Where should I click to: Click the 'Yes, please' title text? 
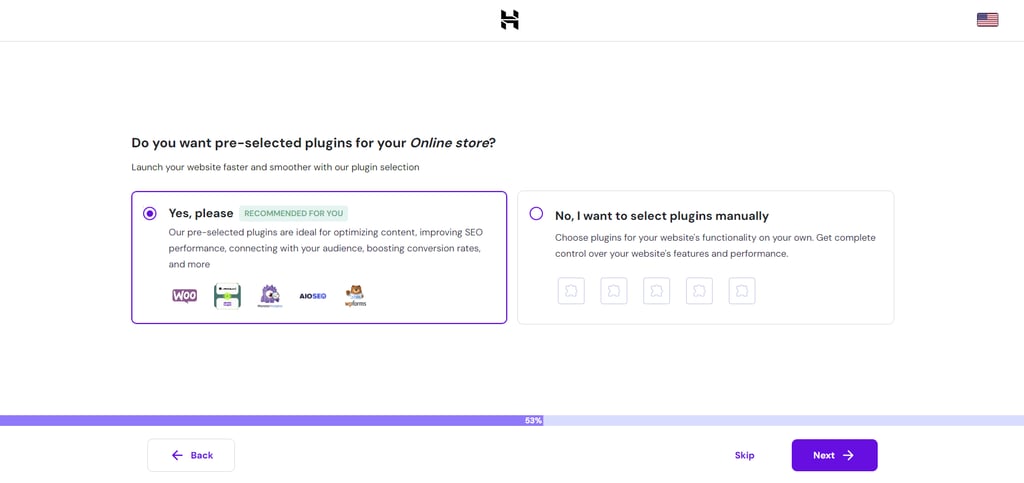tap(201, 213)
